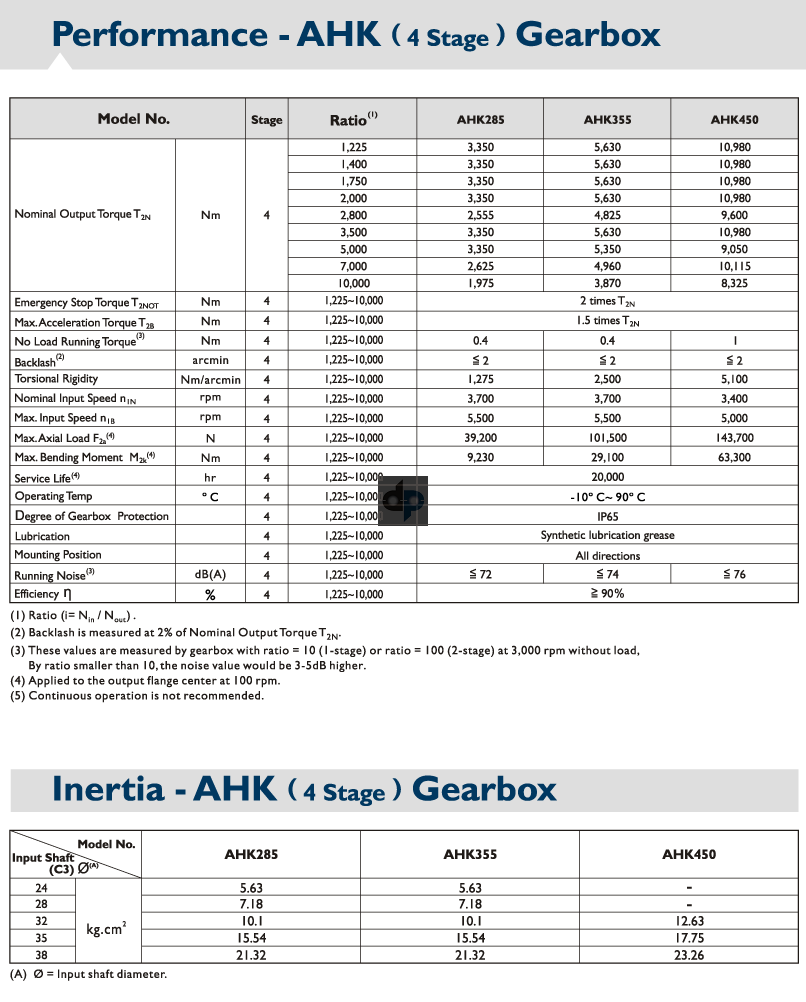Select the Synthetic lubrication grease cell
The width and height of the screenshot is (806, 1002).
[x=605, y=535]
